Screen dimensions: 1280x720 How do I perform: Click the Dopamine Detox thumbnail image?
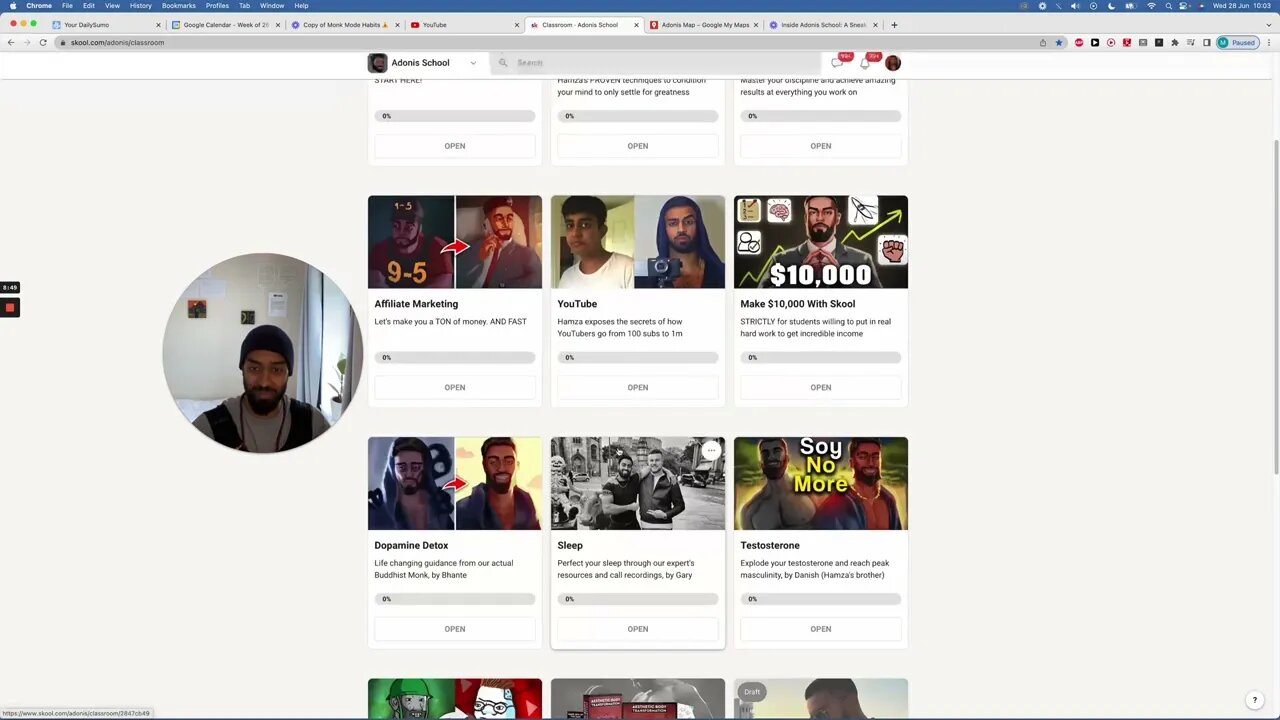click(455, 484)
